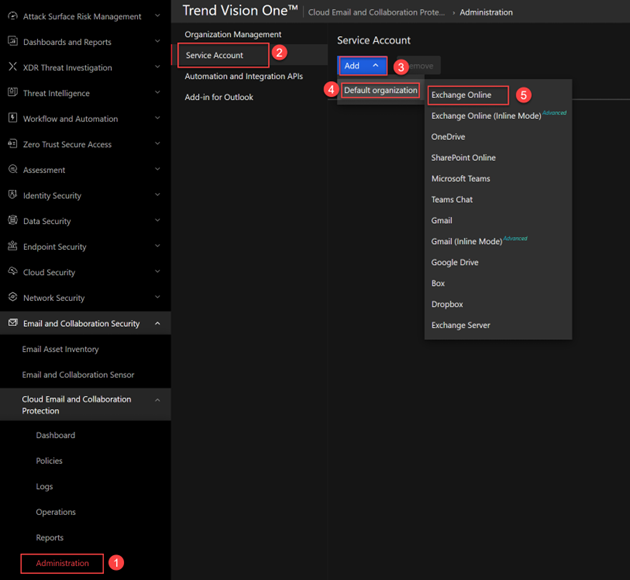Open the Administration submenu item
The image size is (630, 580).
click(62, 563)
